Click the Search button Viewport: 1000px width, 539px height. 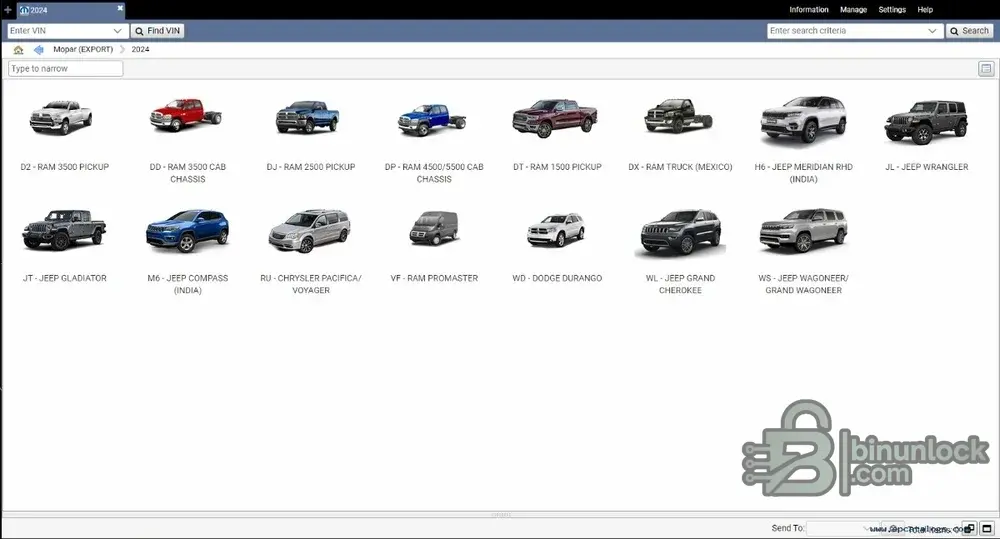969,31
